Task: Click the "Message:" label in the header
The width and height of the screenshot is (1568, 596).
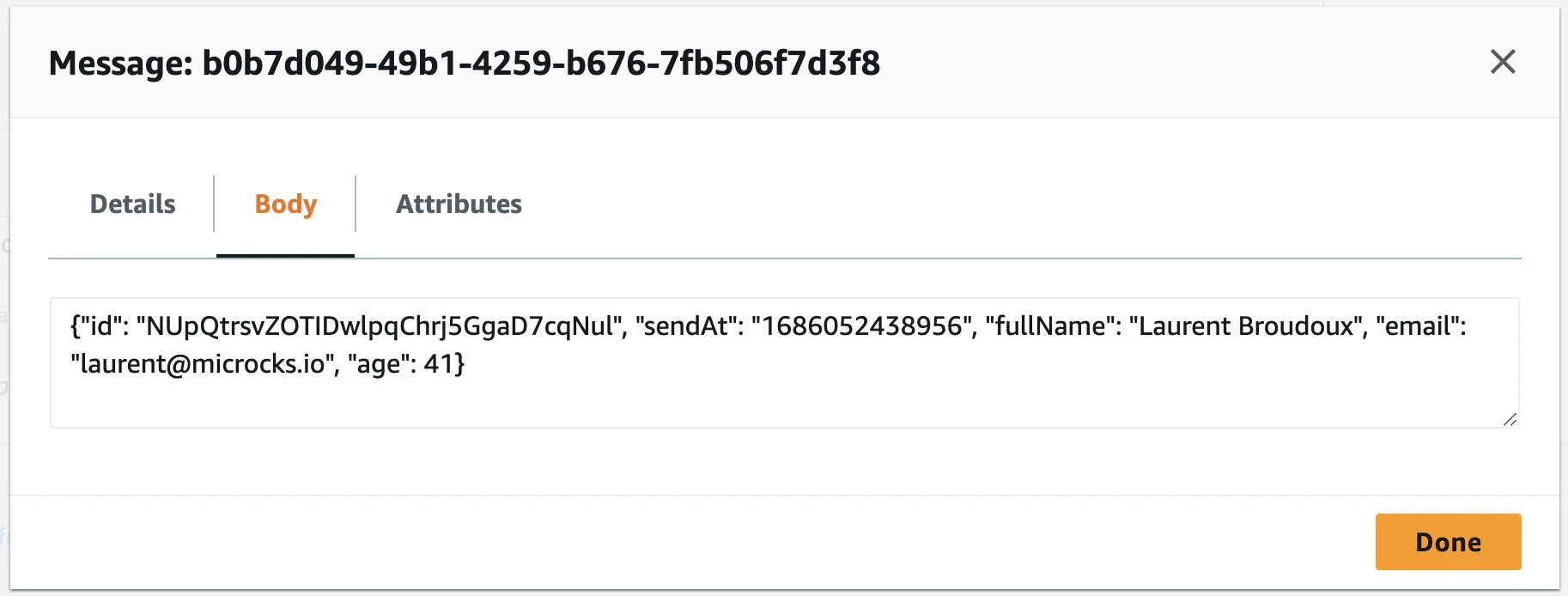Action: click(x=120, y=64)
